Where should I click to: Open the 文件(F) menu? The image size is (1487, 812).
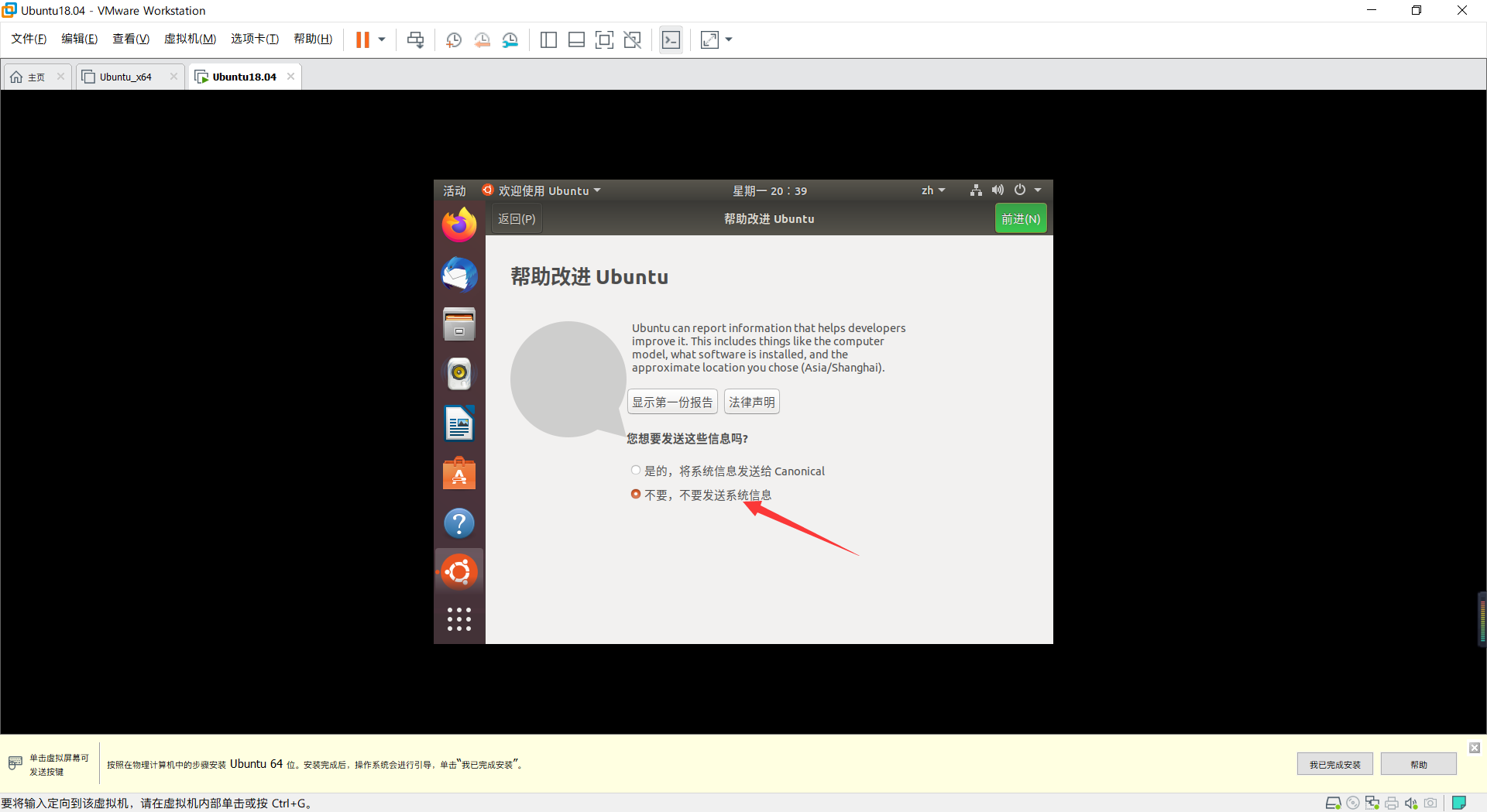tap(29, 39)
